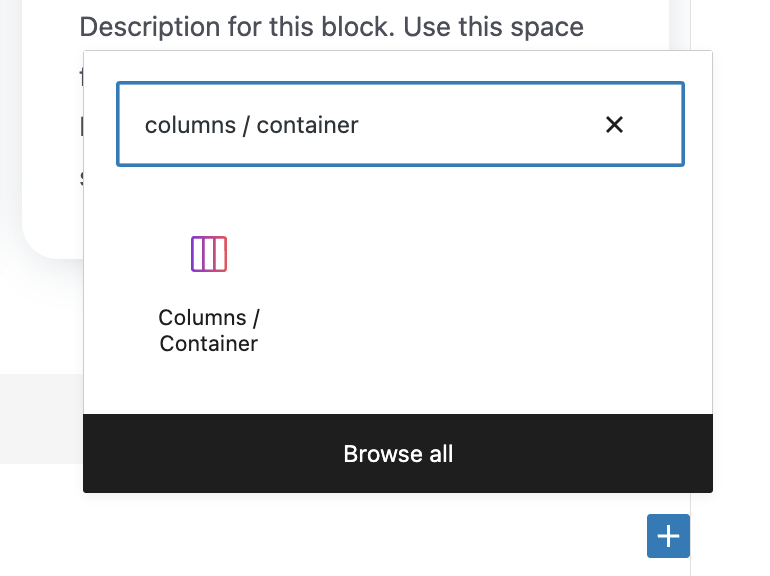Select the Columns / Container block icon

pyautogui.click(x=209, y=254)
